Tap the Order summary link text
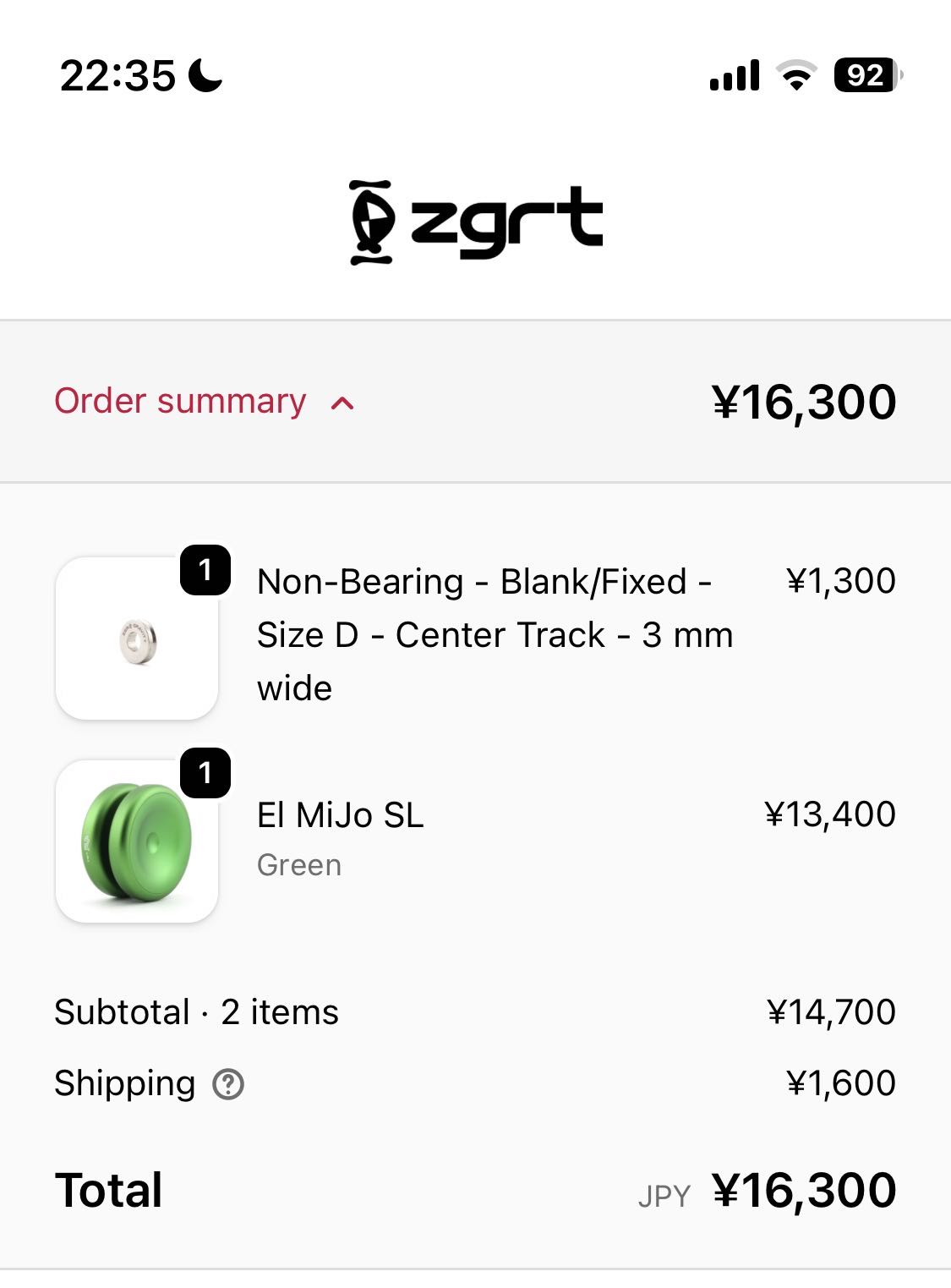 (x=180, y=402)
